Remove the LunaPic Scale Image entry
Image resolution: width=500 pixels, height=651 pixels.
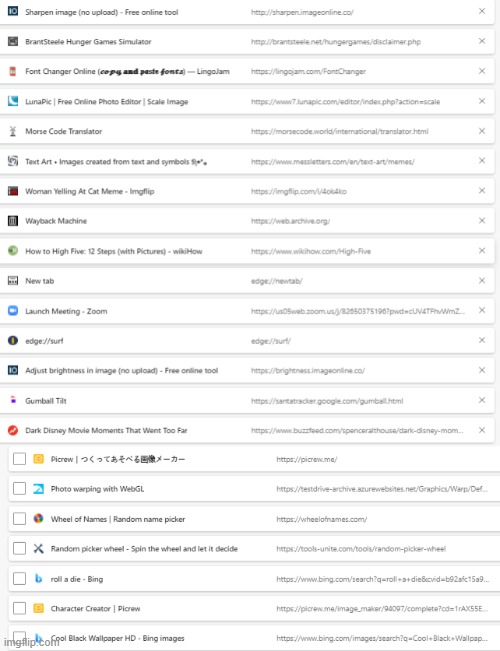(482, 101)
